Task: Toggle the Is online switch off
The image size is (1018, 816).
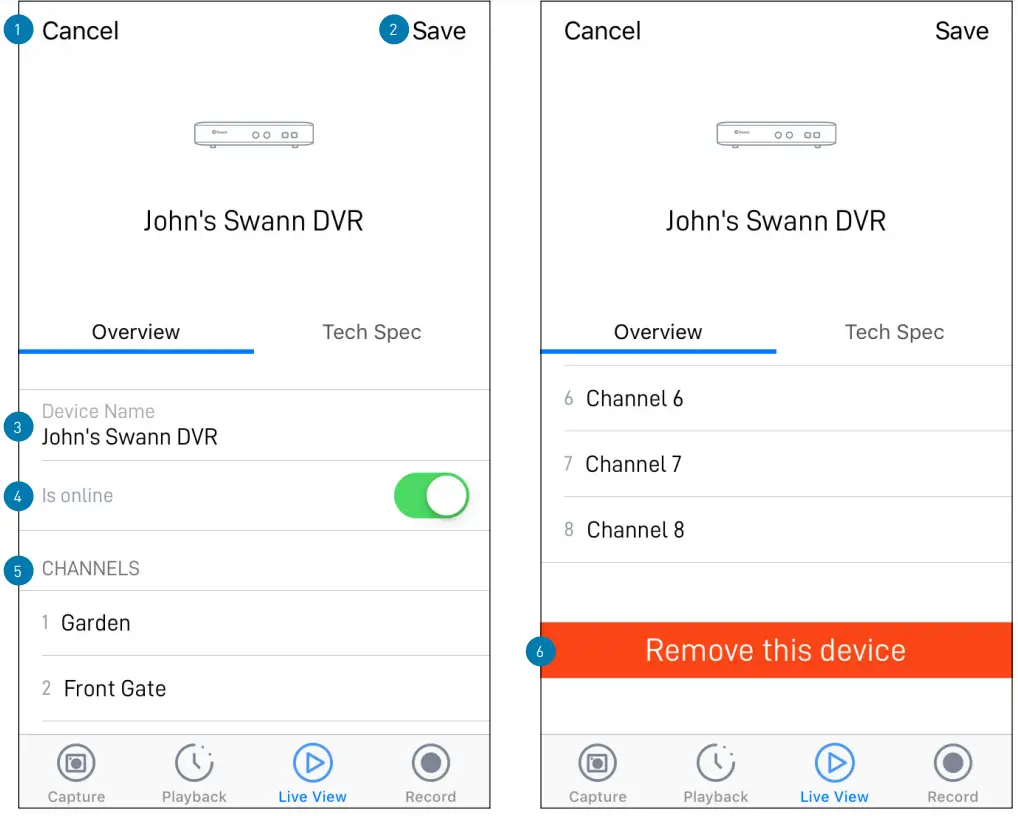Action: [x=431, y=495]
